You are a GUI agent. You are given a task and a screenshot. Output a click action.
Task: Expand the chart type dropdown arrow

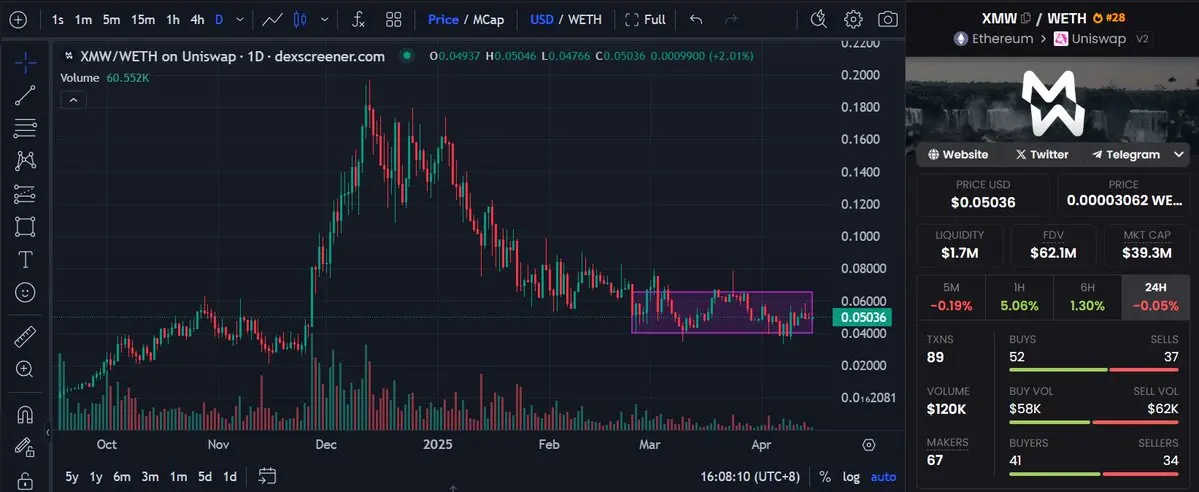click(x=325, y=20)
